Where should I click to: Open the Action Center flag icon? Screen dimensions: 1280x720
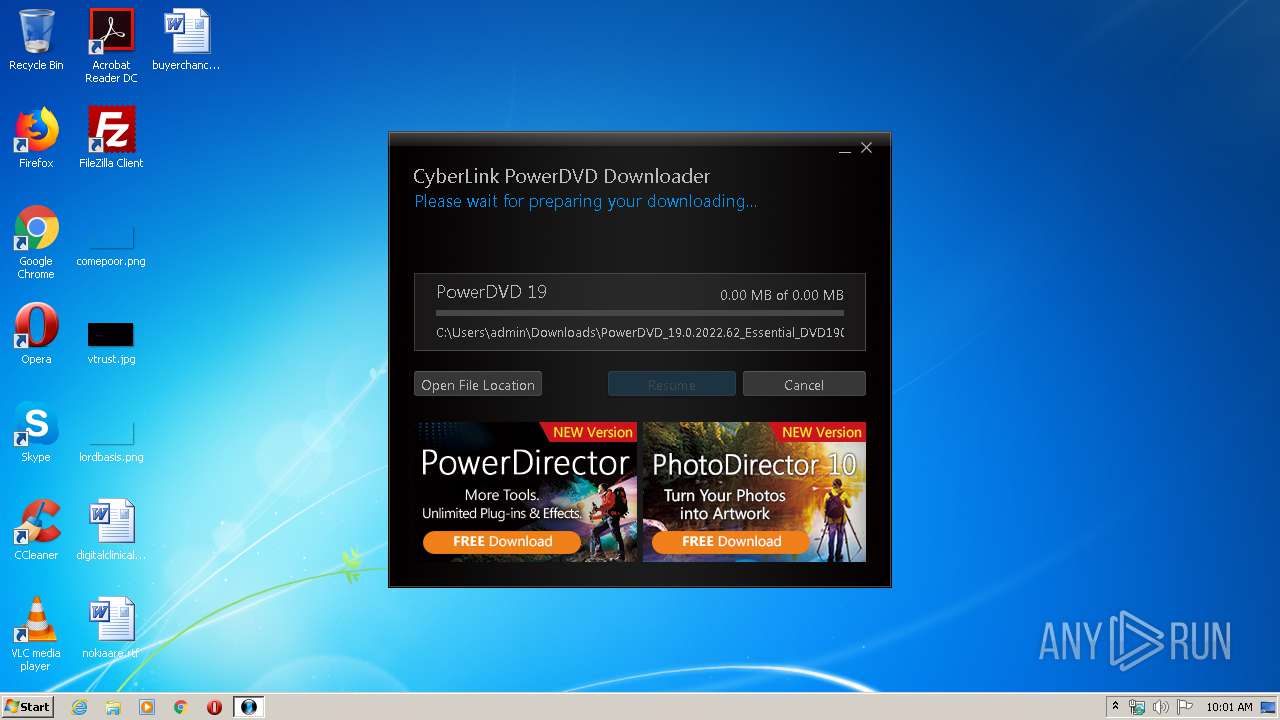(x=1185, y=707)
